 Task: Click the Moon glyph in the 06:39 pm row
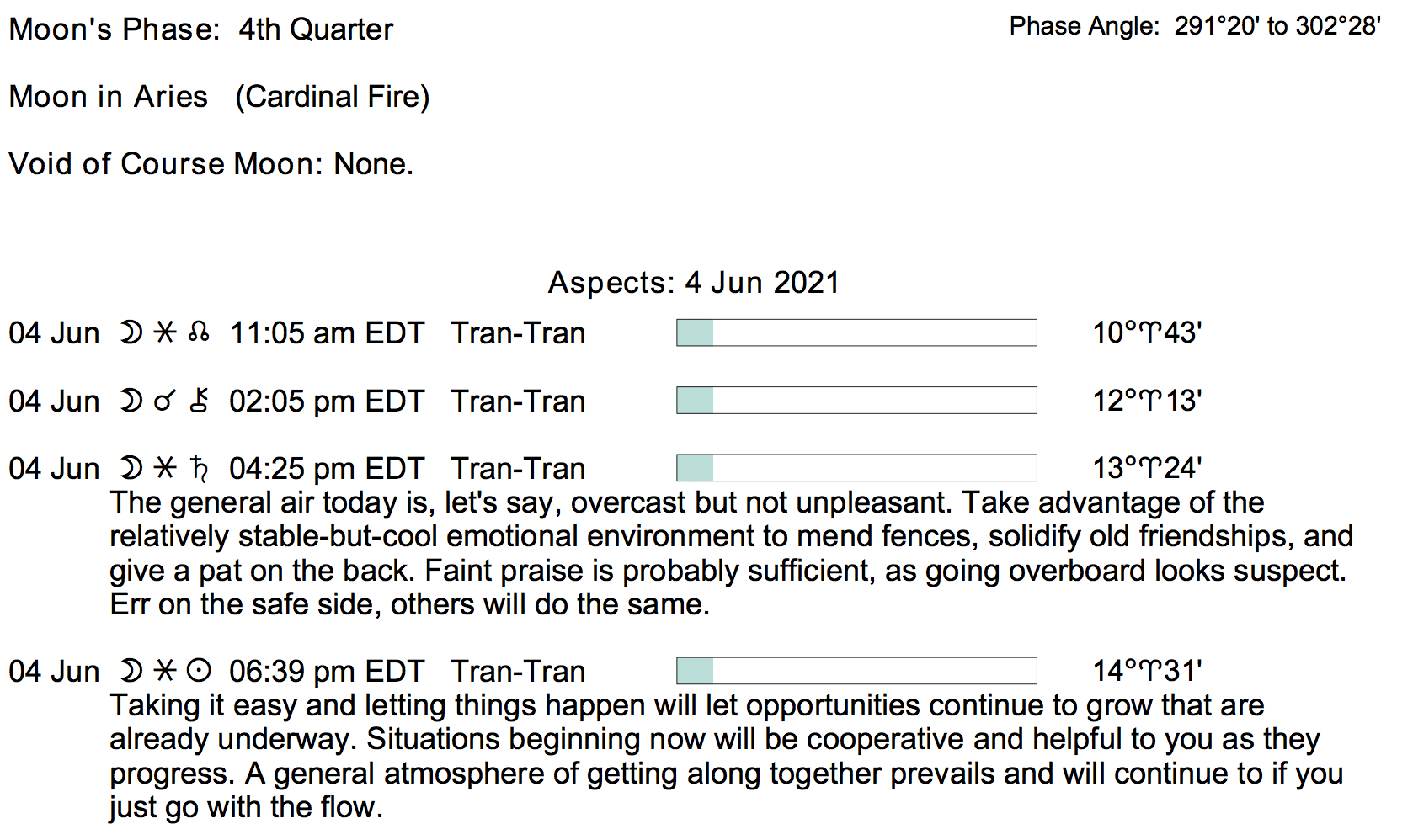pyautogui.click(x=131, y=671)
